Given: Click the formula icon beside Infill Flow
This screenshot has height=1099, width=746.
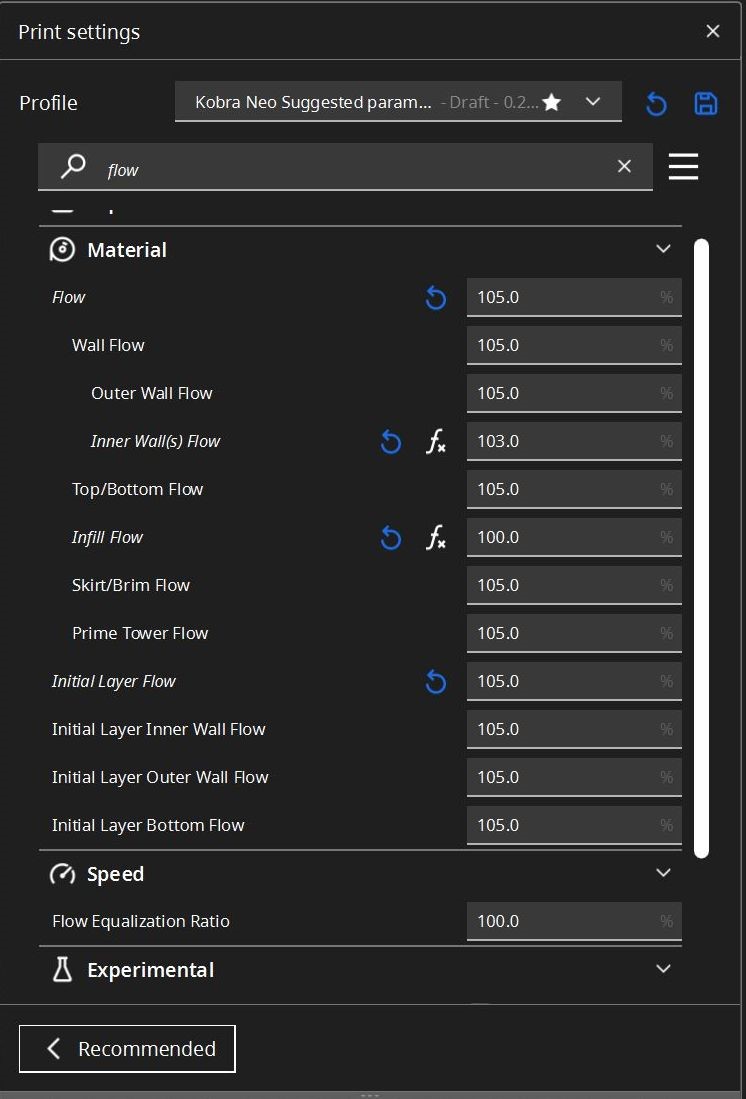Looking at the screenshot, I should click(x=436, y=538).
